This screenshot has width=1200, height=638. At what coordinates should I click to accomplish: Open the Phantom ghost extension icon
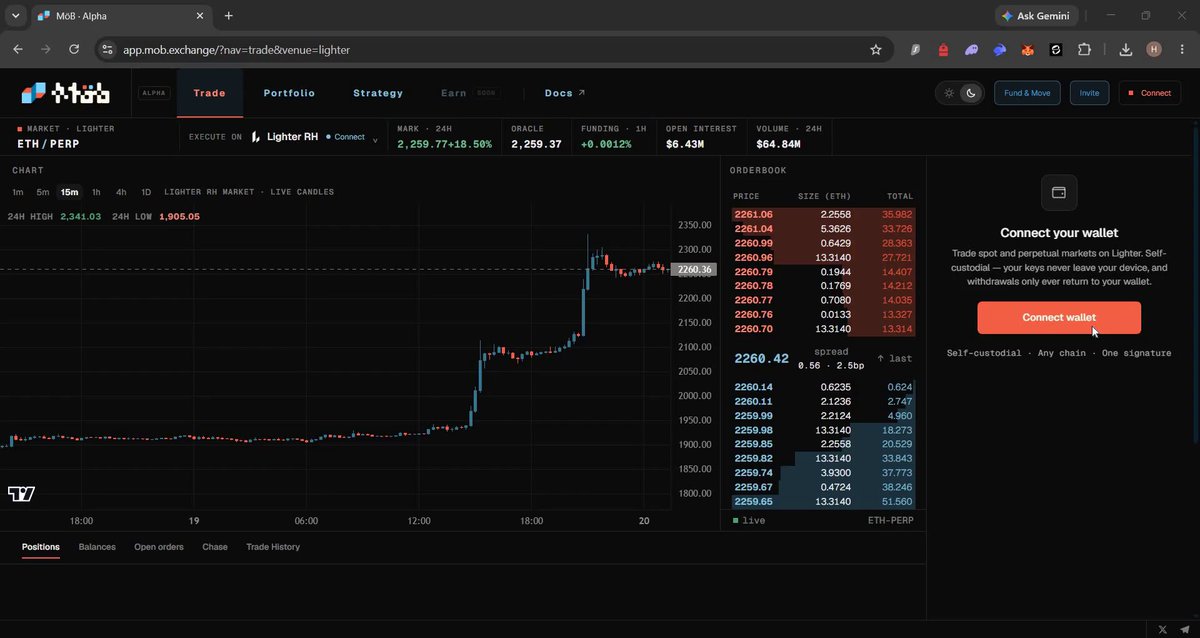[x=971, y=49]
